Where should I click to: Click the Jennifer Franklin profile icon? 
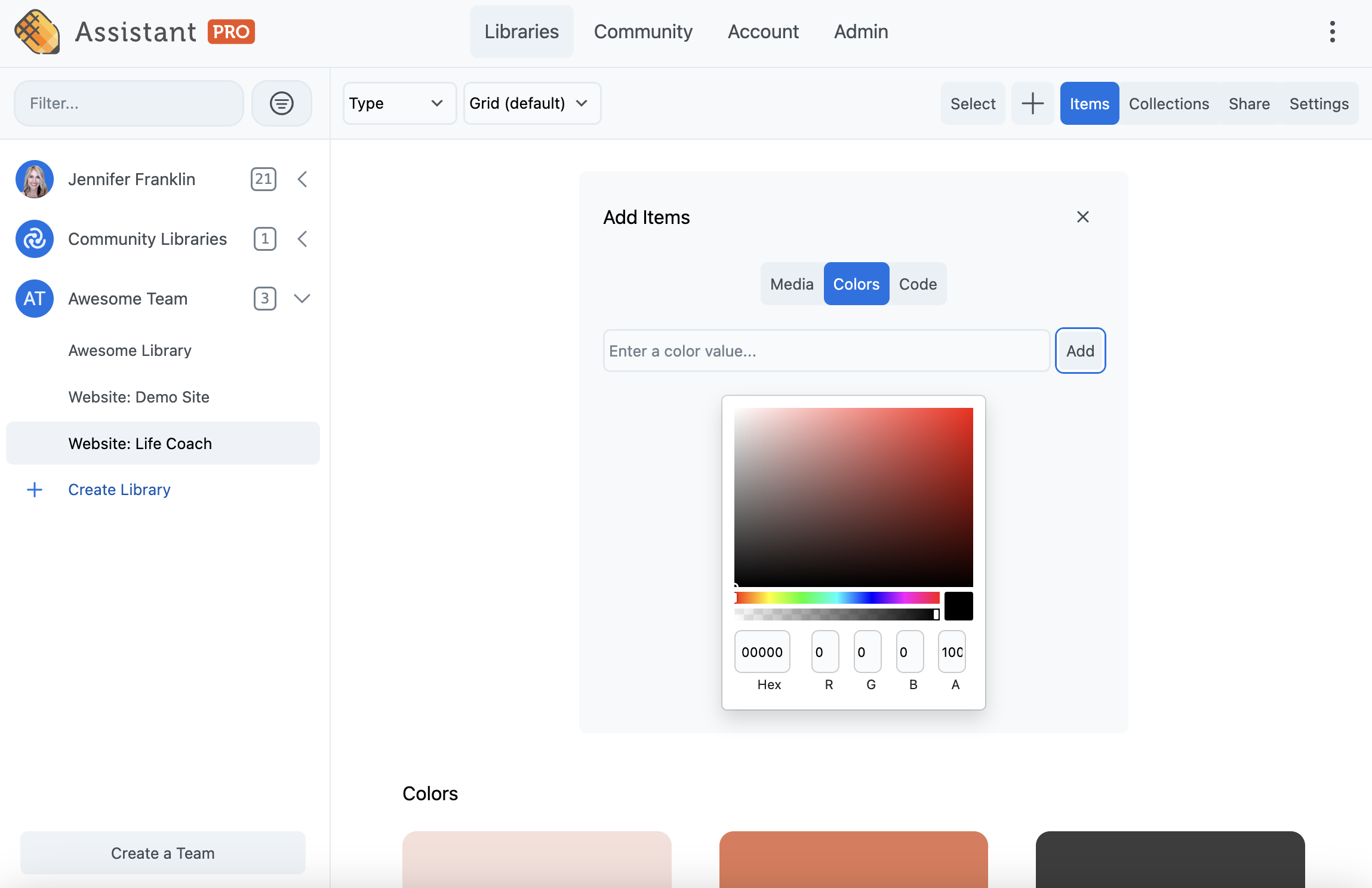(34, 178)
